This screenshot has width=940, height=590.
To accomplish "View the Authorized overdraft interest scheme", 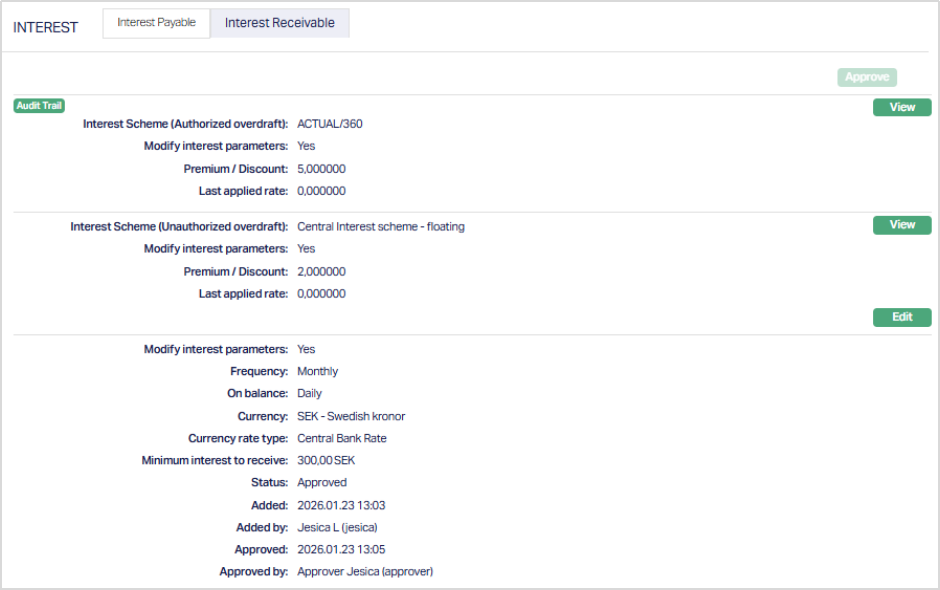I will pos(901,107).
